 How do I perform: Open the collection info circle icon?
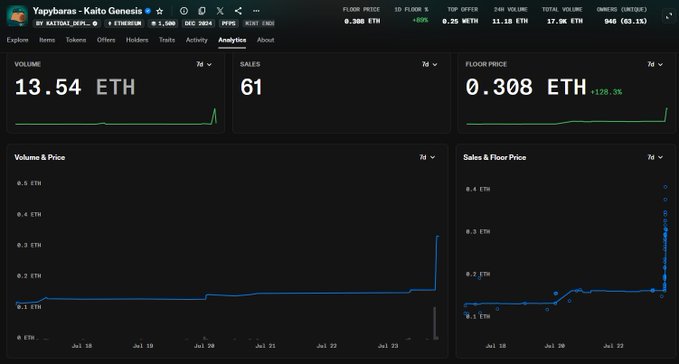184,11
